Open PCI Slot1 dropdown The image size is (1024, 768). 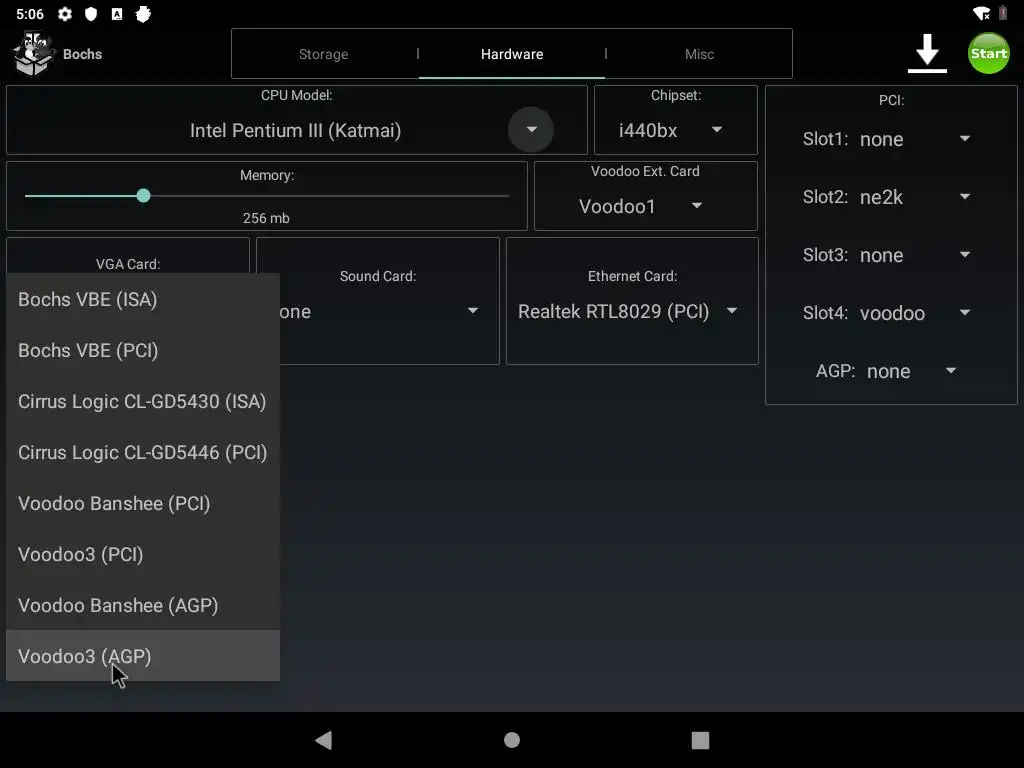914,139
